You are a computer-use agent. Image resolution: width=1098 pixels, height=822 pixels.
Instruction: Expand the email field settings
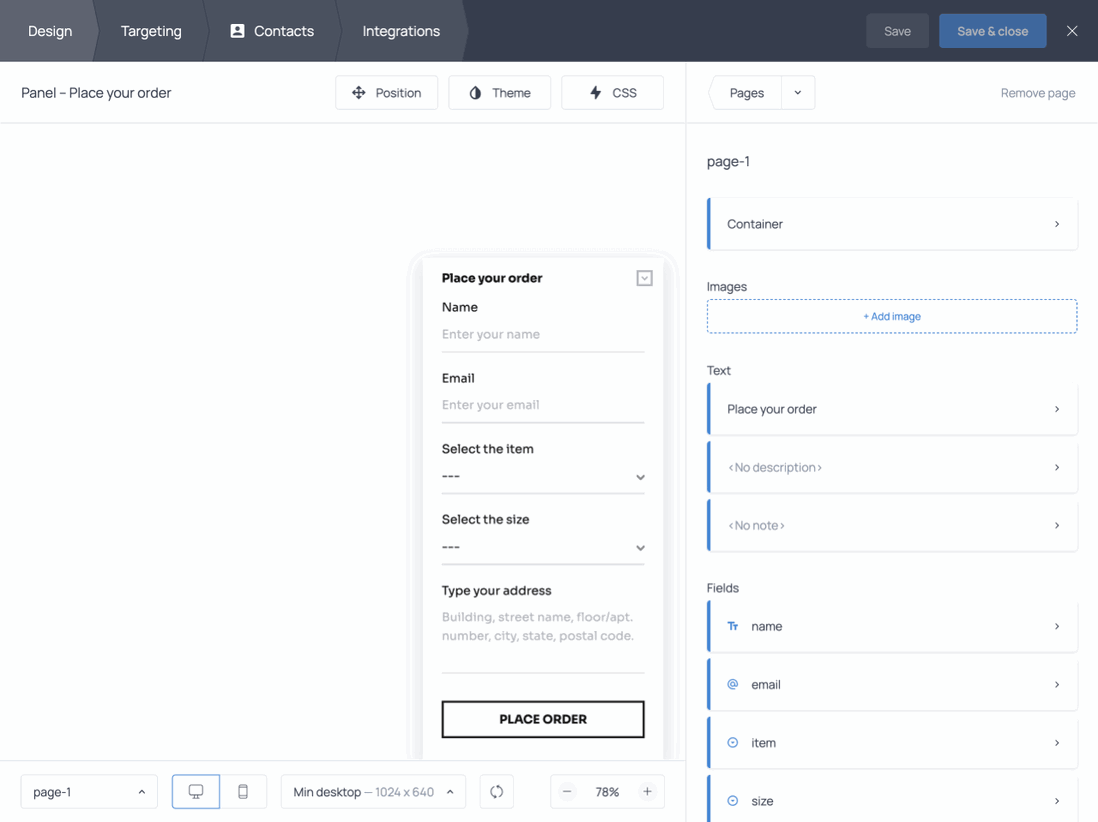click(x=892, y=684)
